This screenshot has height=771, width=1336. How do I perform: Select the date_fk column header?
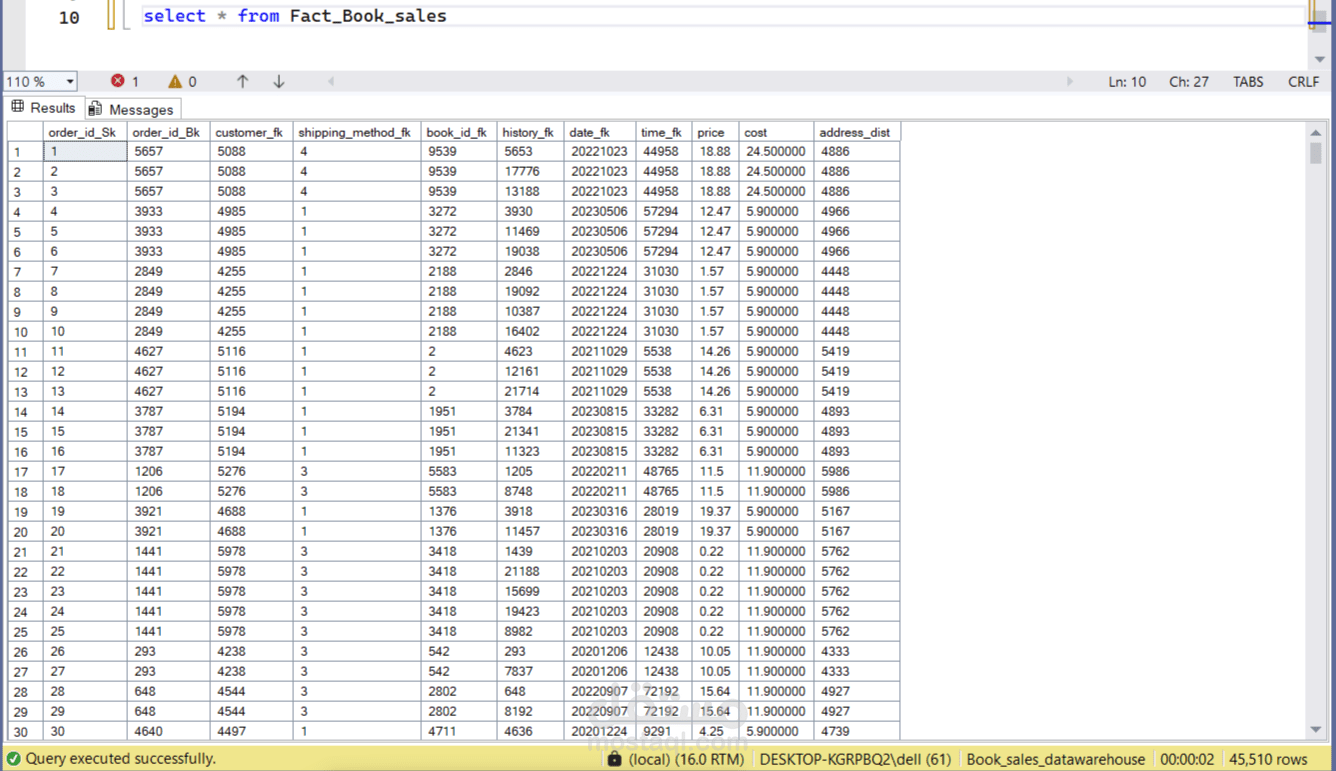pyautogui.click(x=600, y=132)
